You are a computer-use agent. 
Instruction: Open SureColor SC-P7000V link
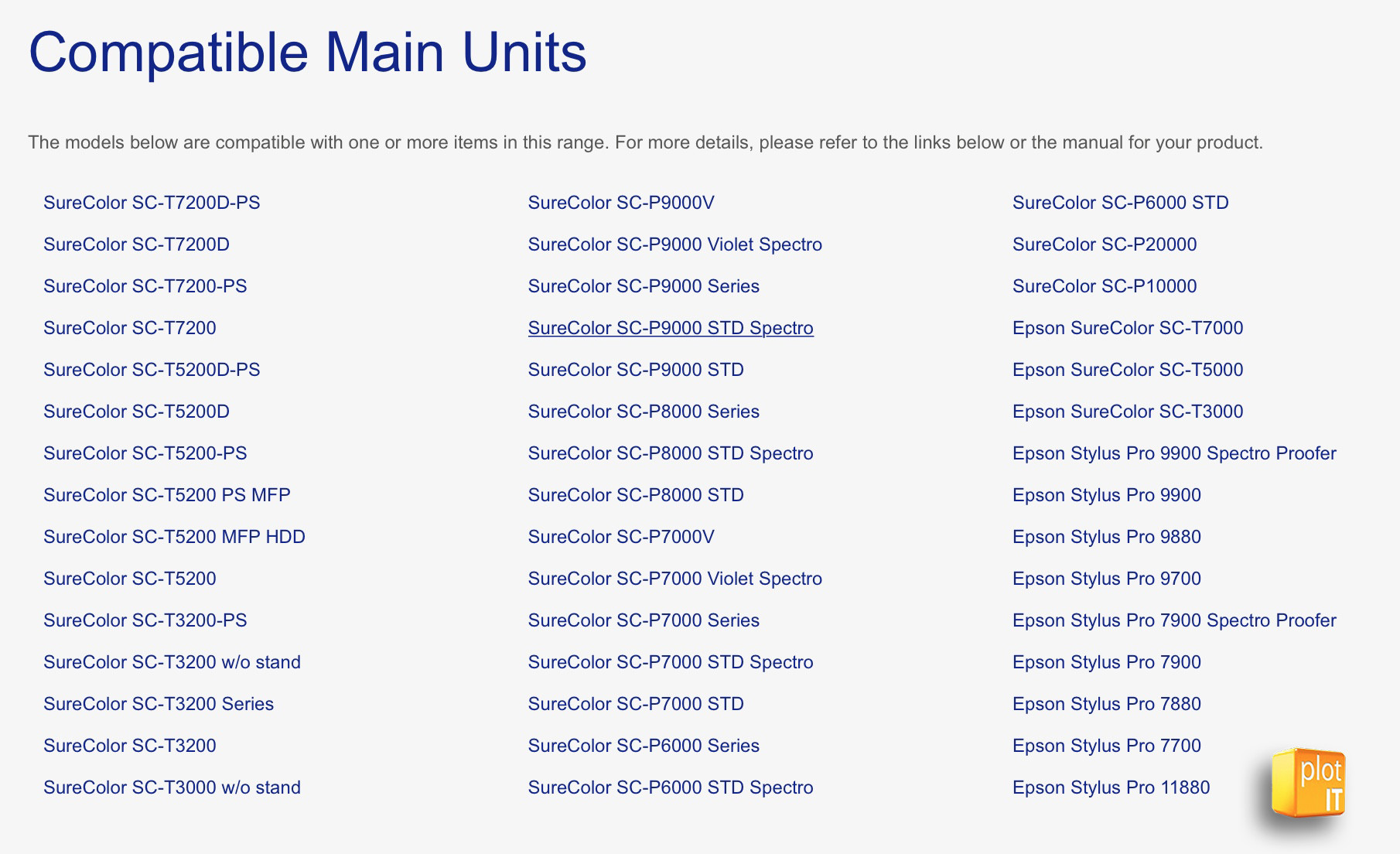[x=621, y=537]
